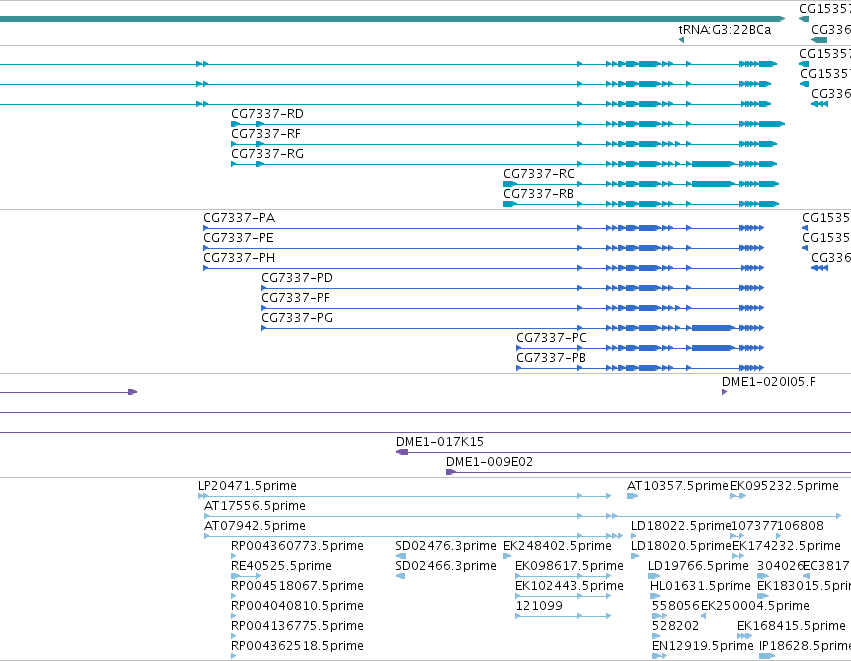Click clone feature DME1-017K15
The height and width of the screenshot is (661, 851).
click(x=440, y=442)
